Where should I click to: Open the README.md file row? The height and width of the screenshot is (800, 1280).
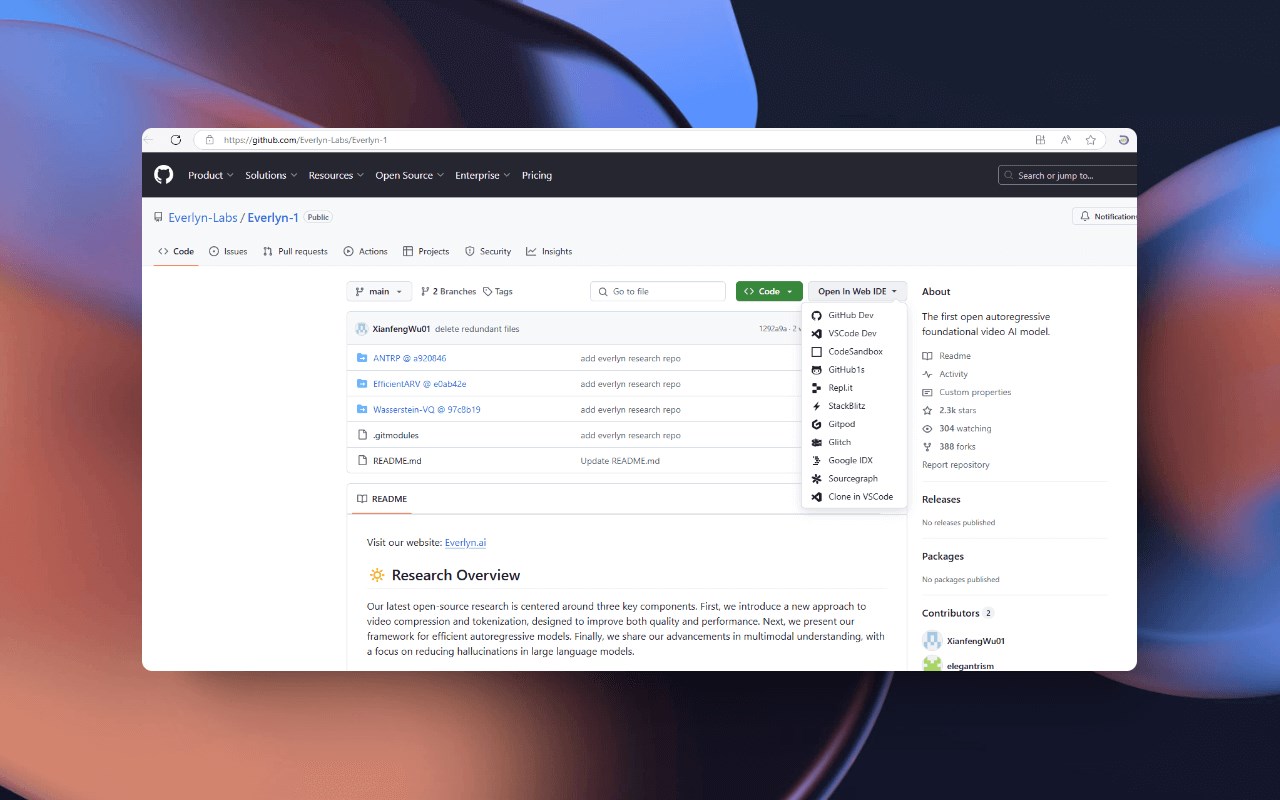(575, 461)
